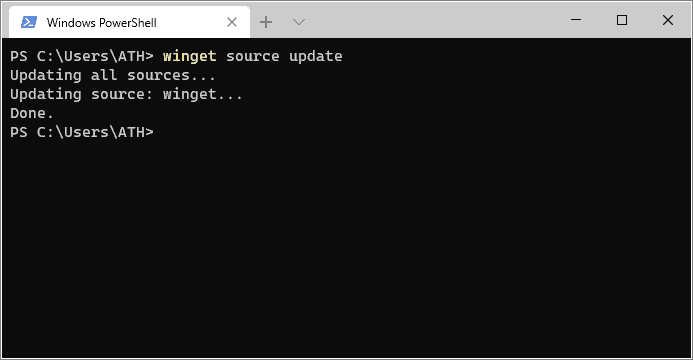Place cursor right after the last prompt
The width and height of the screenshot is (693, 360).
(x=158, y=133)
